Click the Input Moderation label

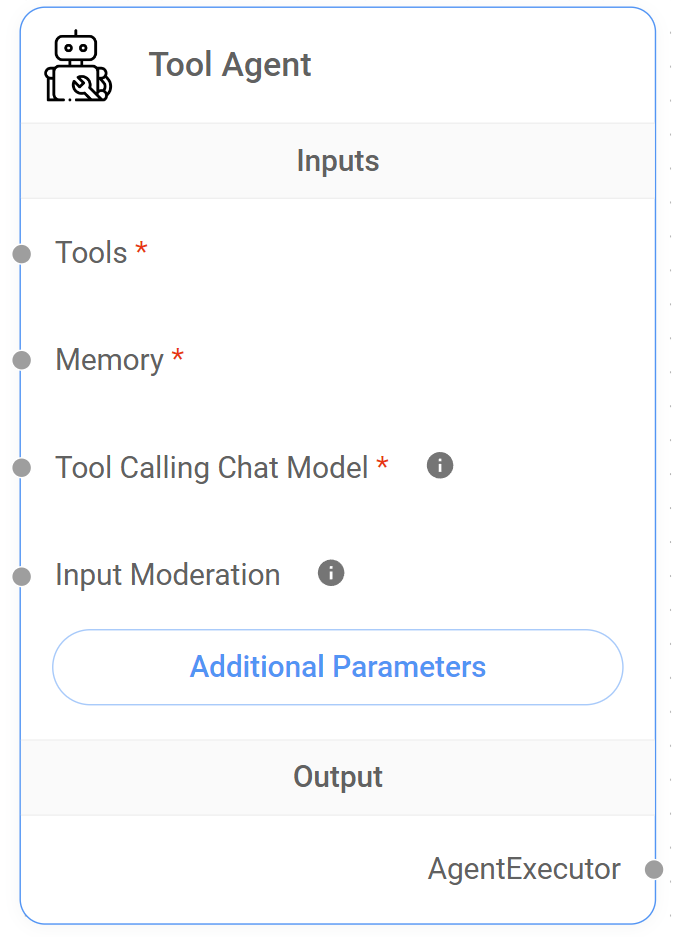pos(167,573)
